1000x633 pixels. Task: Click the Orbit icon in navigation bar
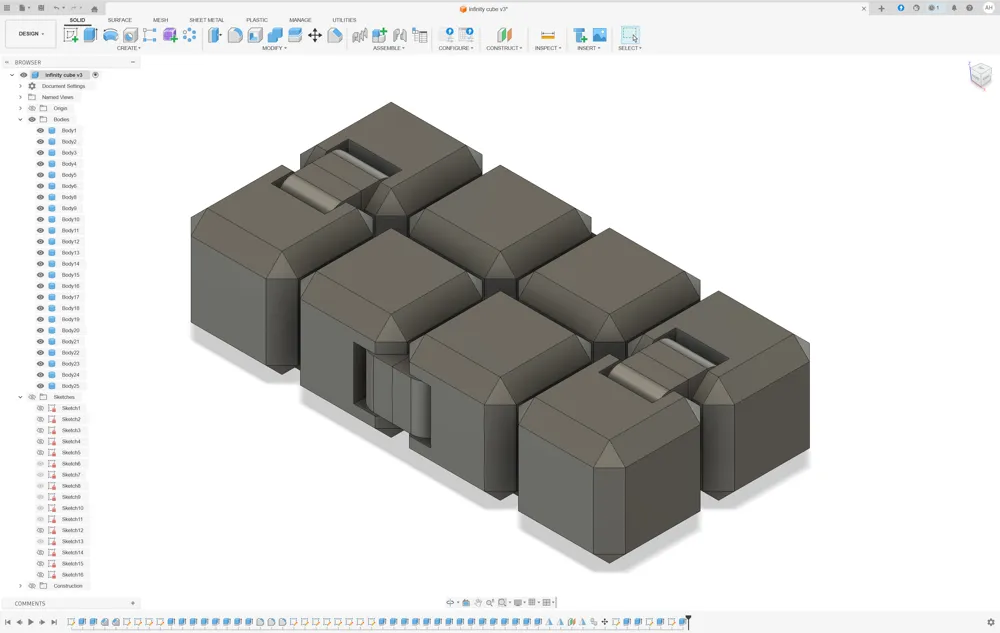pos(450,602)
